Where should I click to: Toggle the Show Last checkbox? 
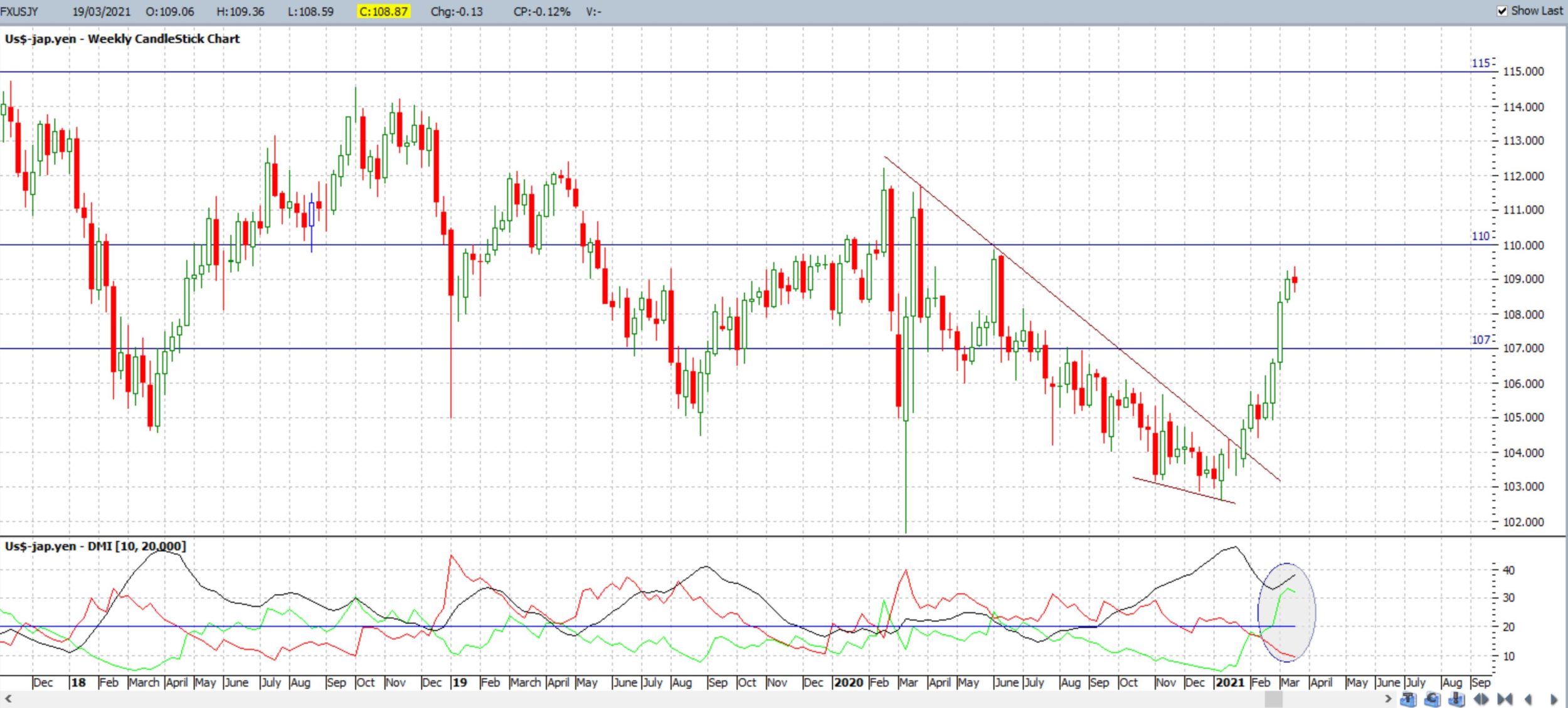click(x=1502, y=11)
